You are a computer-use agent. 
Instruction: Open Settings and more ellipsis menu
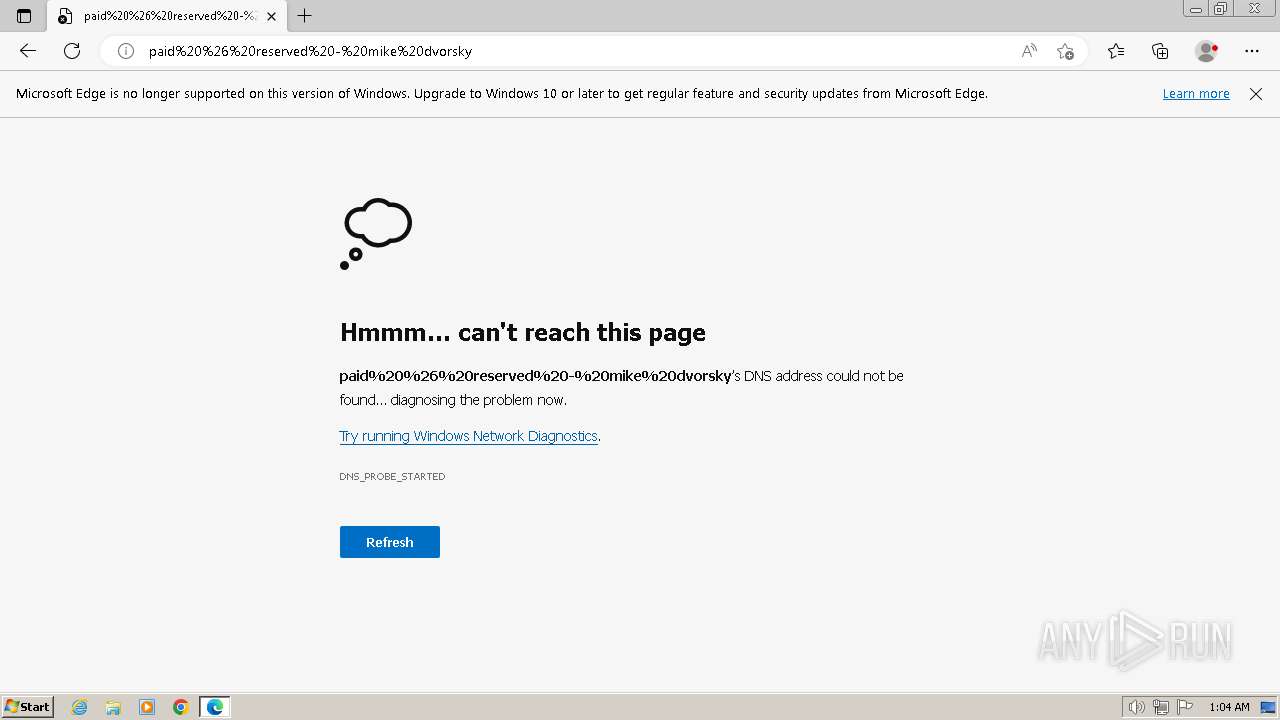click(1252, 51)
